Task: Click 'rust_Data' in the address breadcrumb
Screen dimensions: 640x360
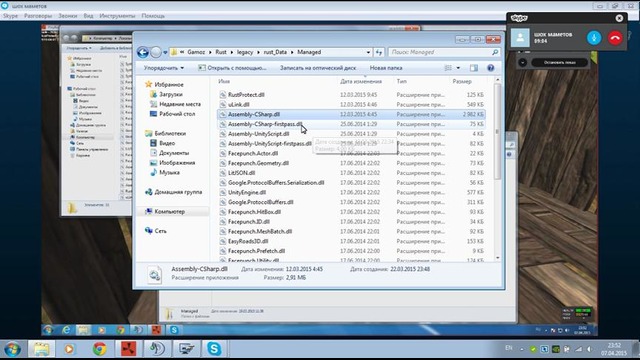Action: coord(275,52)
